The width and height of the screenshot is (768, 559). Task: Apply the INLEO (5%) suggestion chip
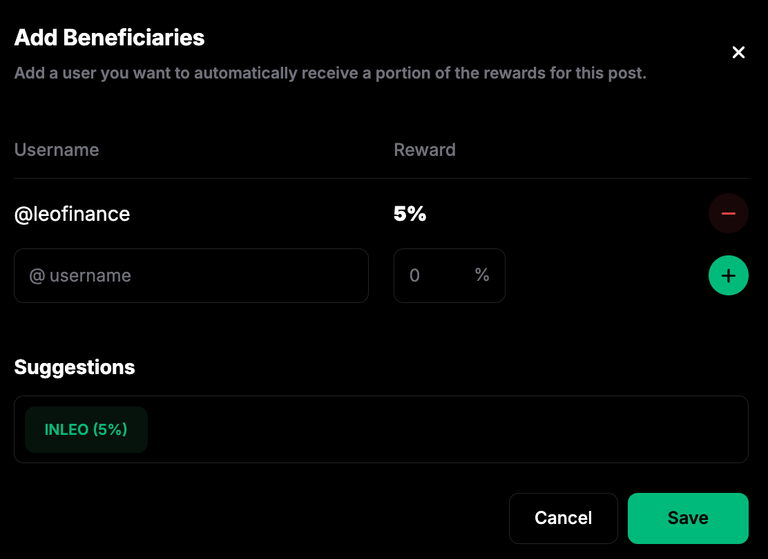pyautogui.click(x=86, y=430)
